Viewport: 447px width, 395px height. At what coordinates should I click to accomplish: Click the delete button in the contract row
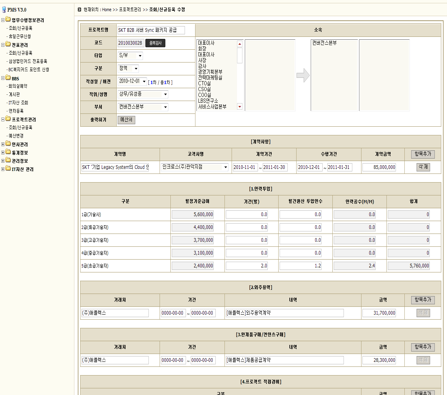(x=423, y=167)
